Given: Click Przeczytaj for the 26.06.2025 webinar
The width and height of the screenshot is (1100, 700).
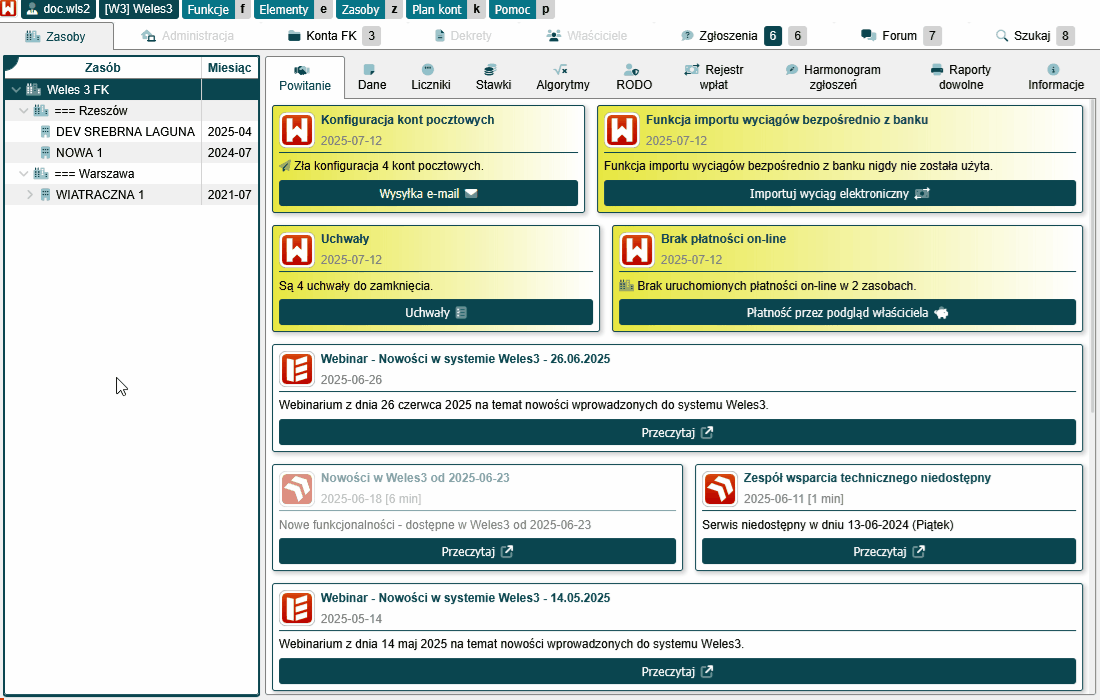Looking at the screenshot, I should click(x=677, y=433).
